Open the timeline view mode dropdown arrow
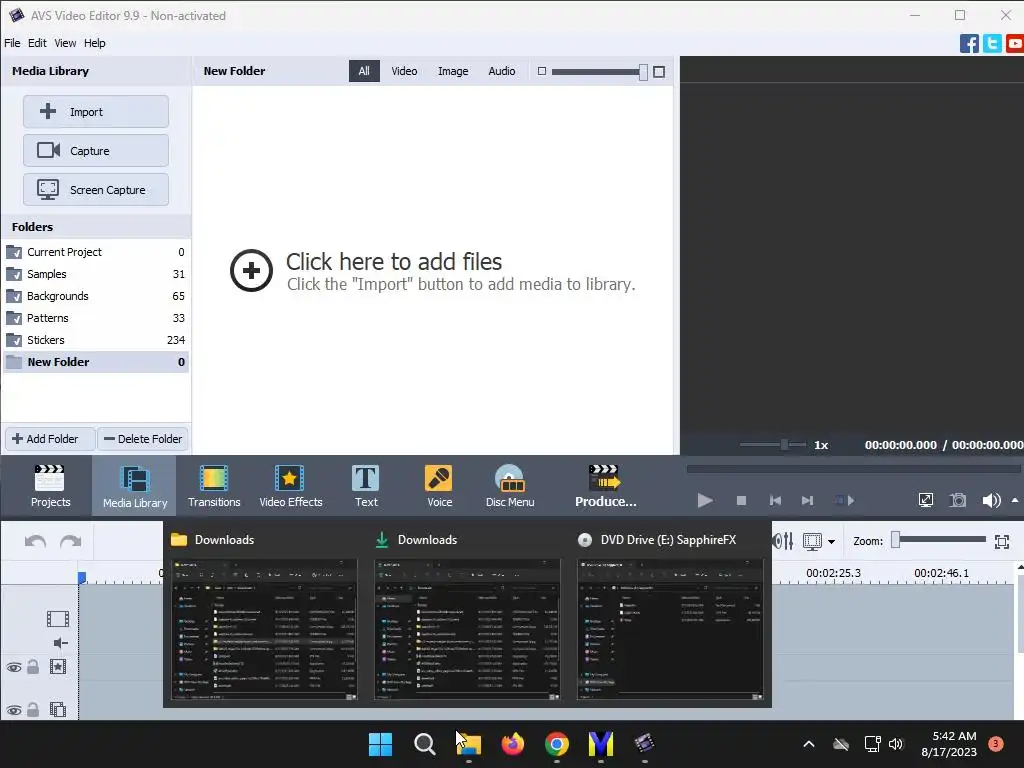 coord(831,541)
